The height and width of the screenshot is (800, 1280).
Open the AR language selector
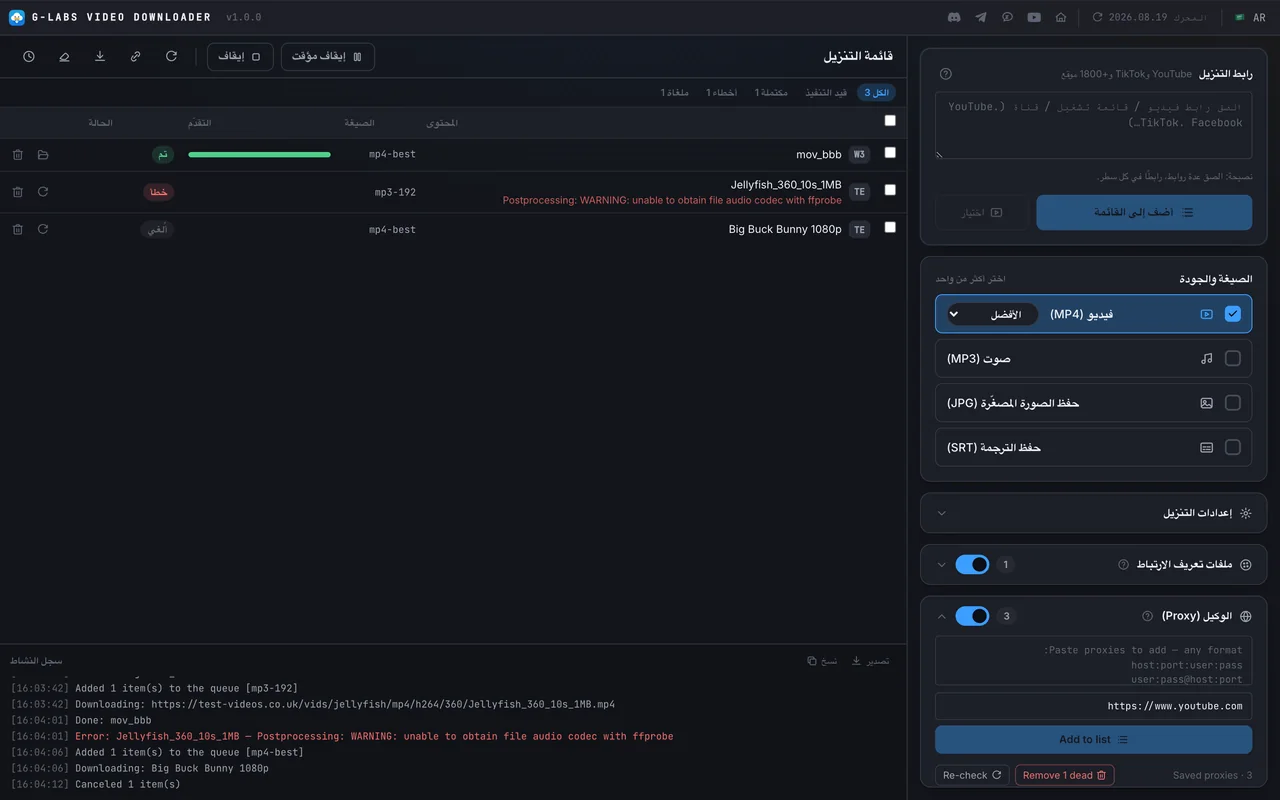click(x=1251, y=17)
